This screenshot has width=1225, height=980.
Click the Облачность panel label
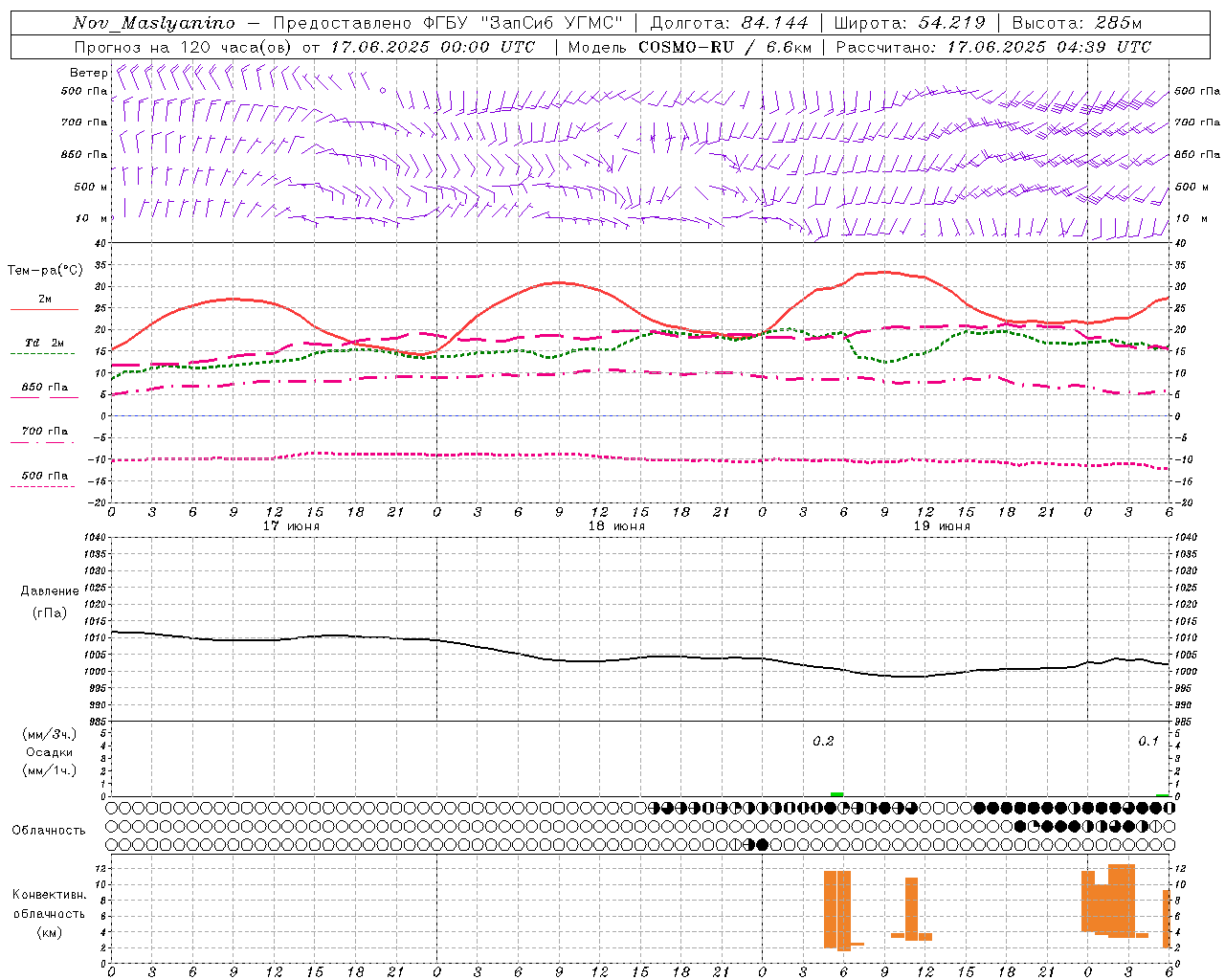click(49, 831)
